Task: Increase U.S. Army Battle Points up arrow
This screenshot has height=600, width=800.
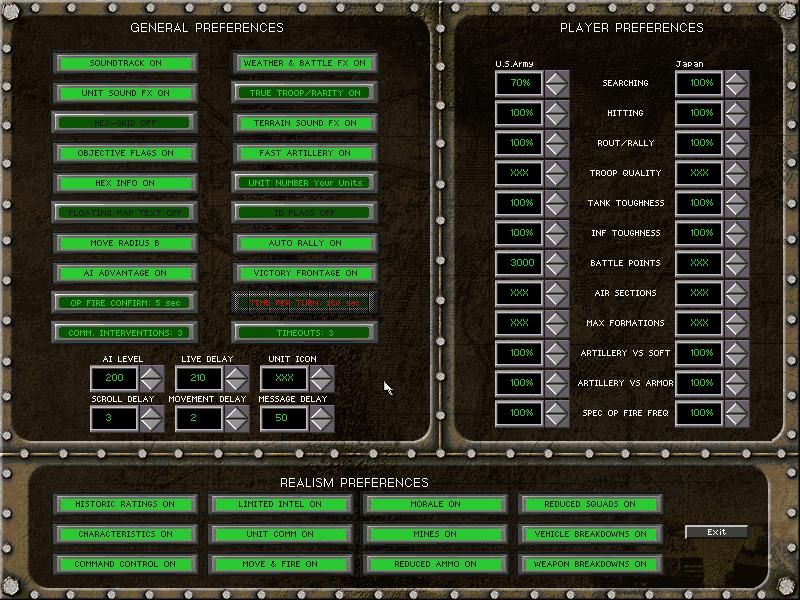Action: (x=556, y=256)
